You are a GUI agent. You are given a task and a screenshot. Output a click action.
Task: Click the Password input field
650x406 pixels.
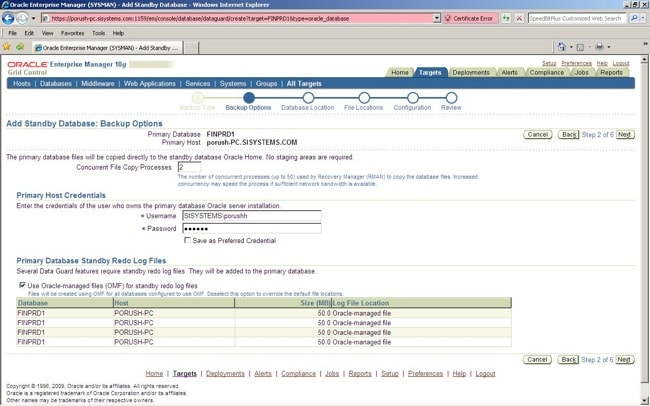(252, 229)
